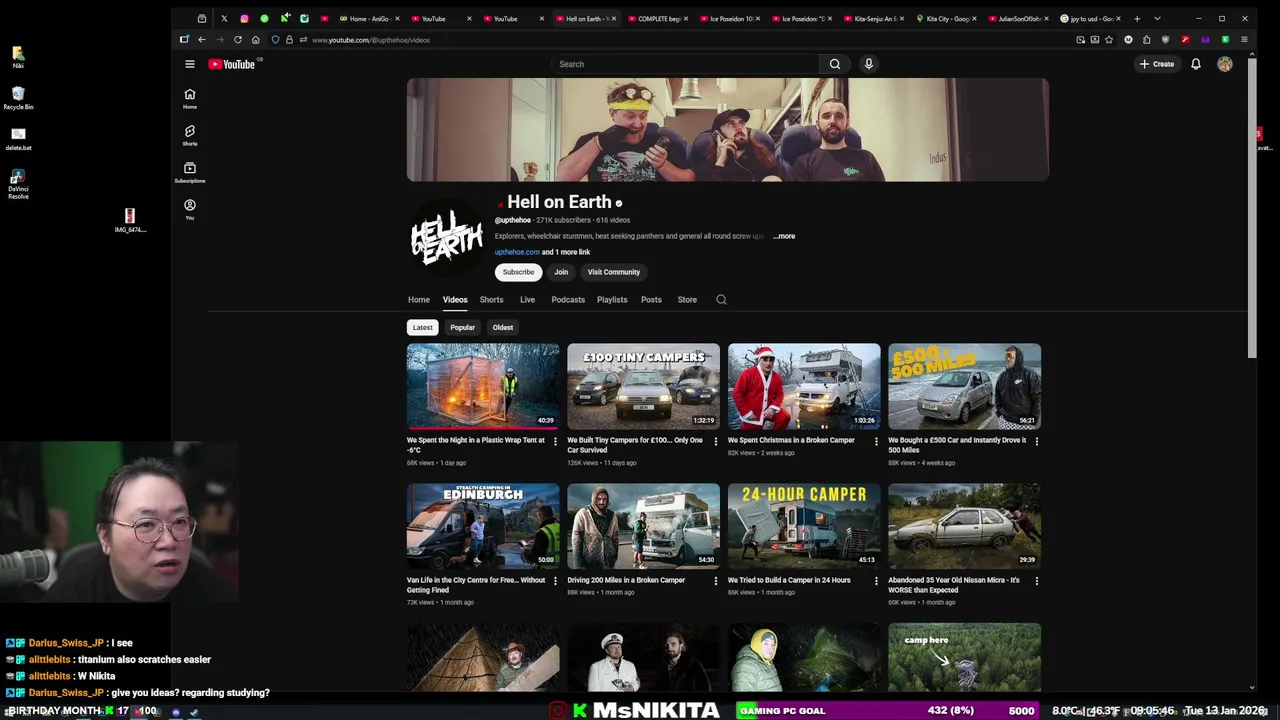Open Recycle Bin on the desktop
This screenshot has width=1280, height=720.
pyautogui.click(x=18, y=98)
